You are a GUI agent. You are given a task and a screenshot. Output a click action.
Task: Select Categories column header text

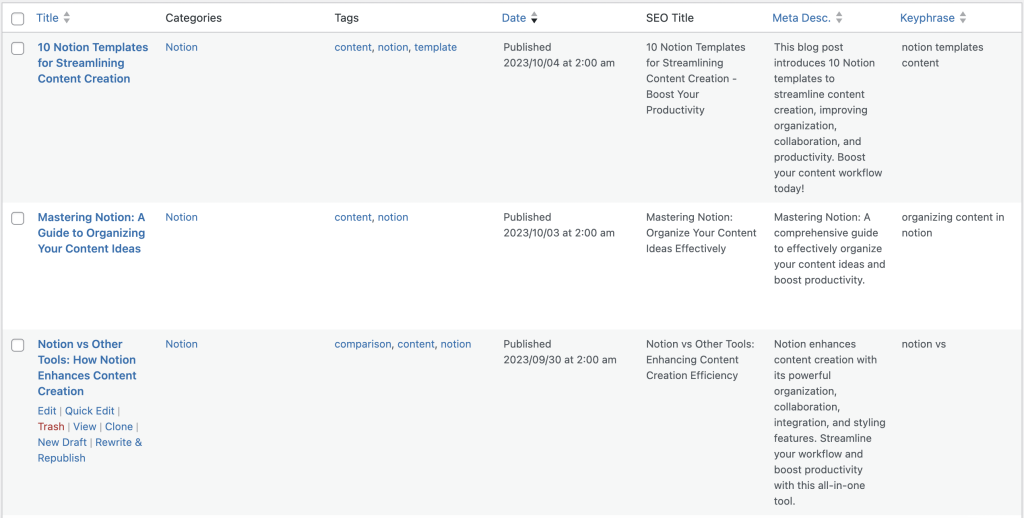tap(193, 18)
